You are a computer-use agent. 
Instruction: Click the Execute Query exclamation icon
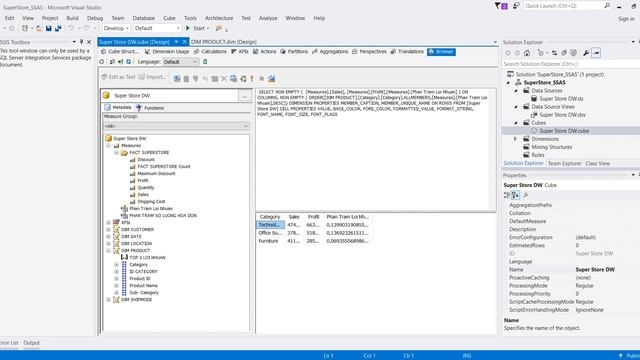tap(252, 78)
